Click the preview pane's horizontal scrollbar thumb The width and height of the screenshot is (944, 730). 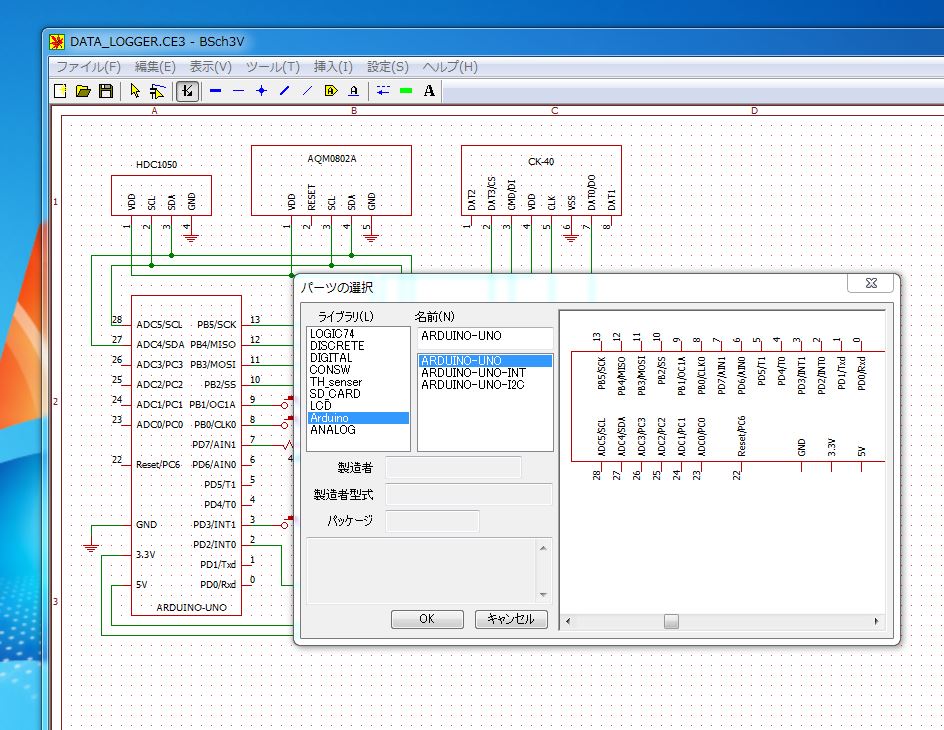click(x=671, y=621)
